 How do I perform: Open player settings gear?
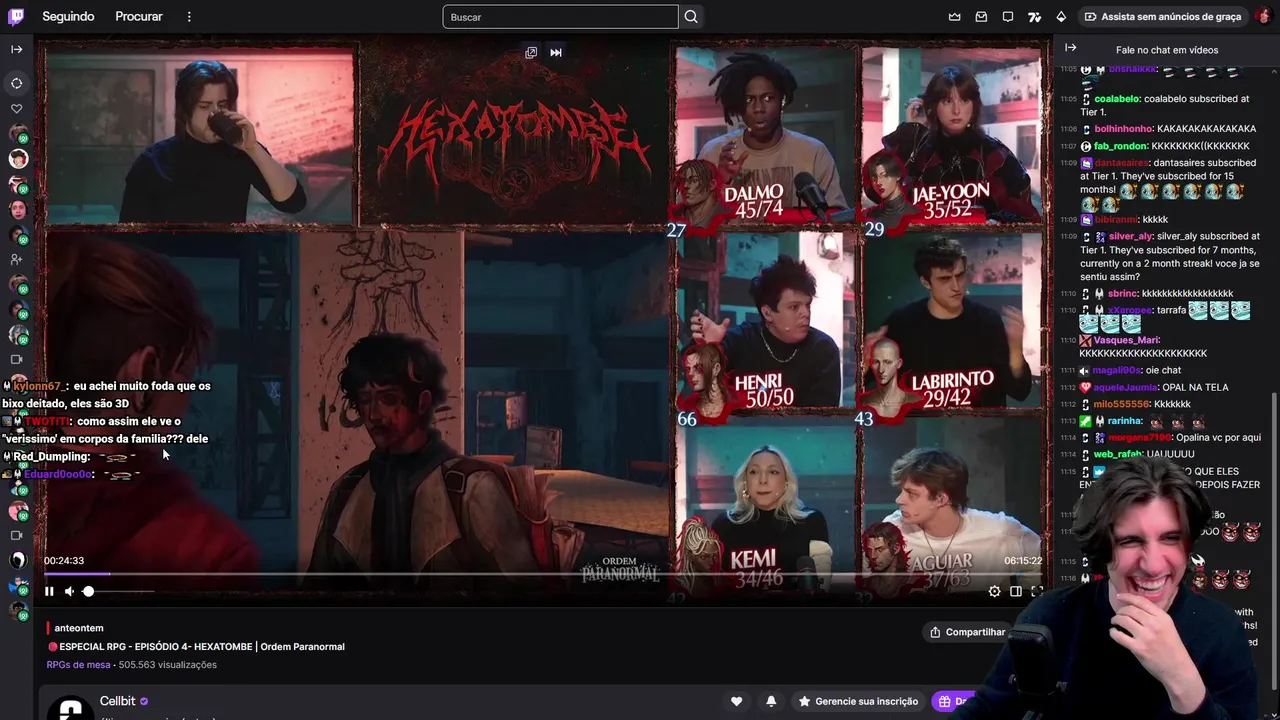coord(994,591)
